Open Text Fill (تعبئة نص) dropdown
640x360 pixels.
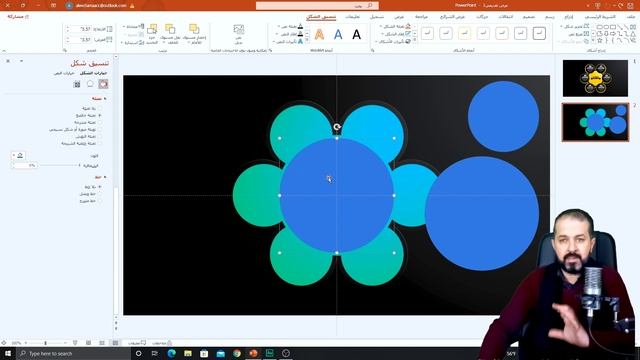[290, 27]
